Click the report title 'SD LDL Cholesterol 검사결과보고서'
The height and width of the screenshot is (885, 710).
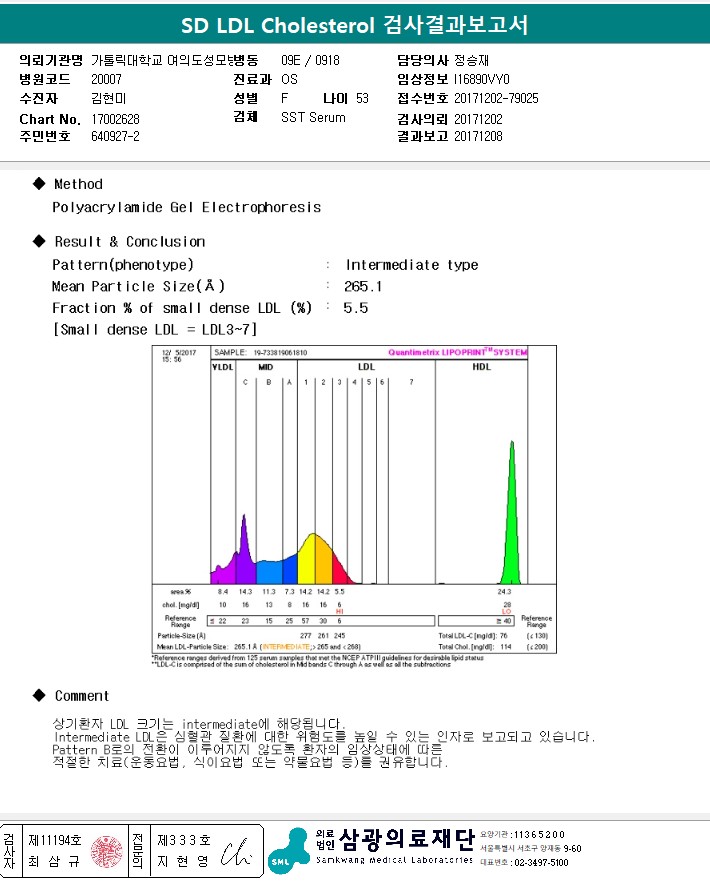click(354, 25)
